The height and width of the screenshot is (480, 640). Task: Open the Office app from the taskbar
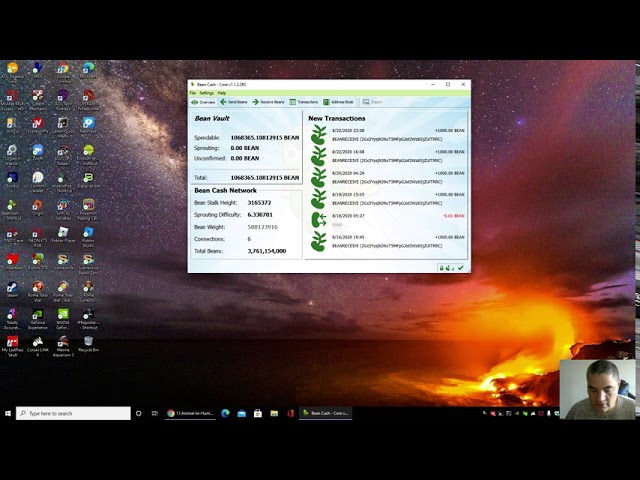click(x=290, y=413)
